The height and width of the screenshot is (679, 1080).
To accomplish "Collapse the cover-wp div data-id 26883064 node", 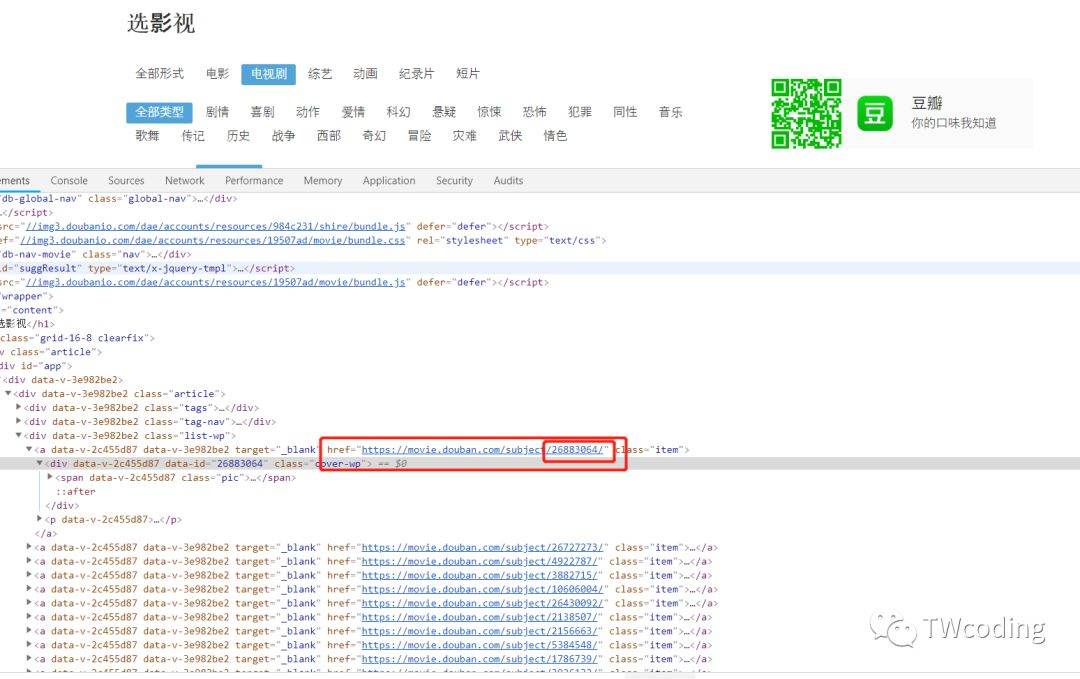I will click(40, 463).
